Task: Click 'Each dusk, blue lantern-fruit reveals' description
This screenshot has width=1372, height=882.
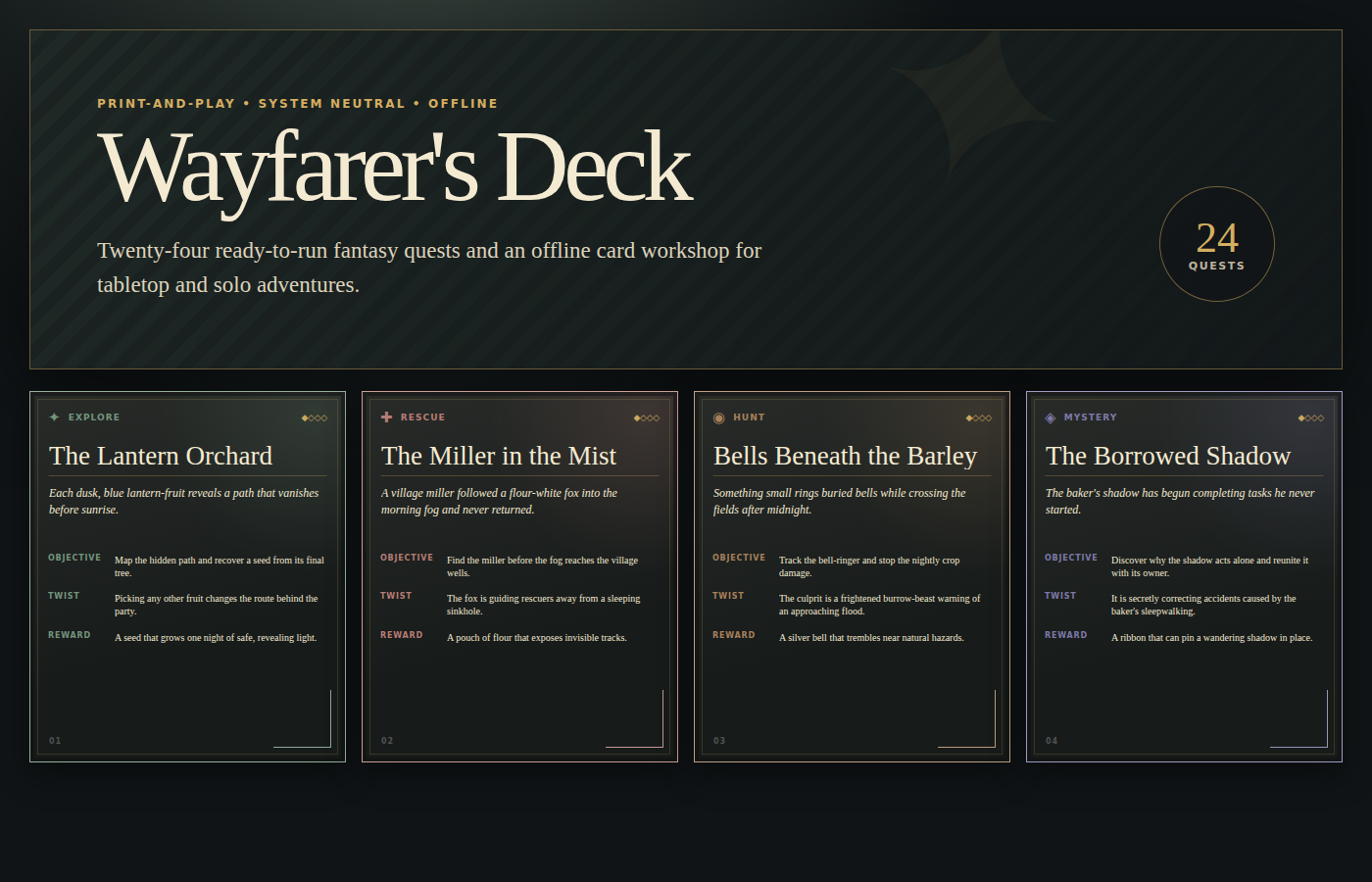Action: click(184, 501)
